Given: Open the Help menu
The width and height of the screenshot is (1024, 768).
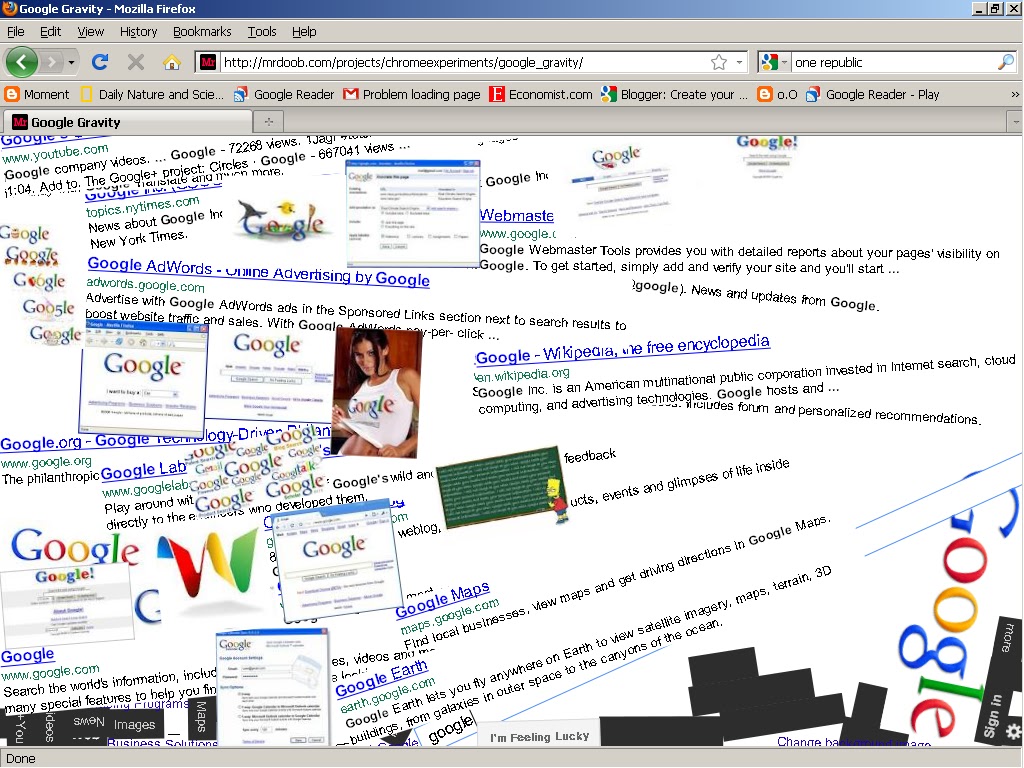Looking at the screenshot, I should 304,31.
